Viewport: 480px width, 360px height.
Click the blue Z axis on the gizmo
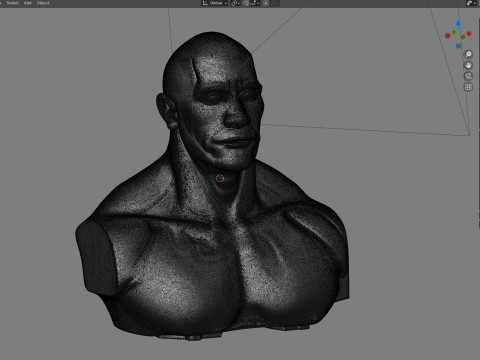pos(458,23)
